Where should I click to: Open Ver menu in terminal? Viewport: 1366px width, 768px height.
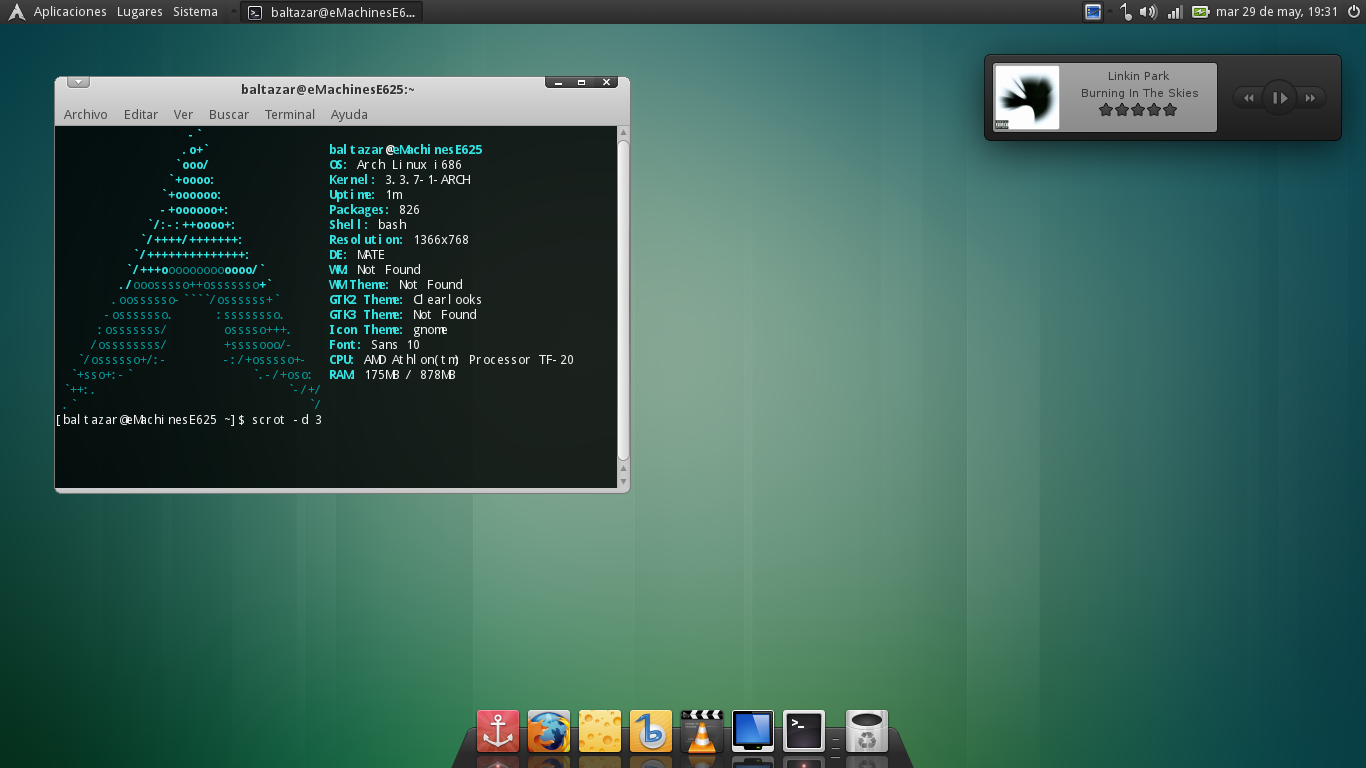pyautogui.click(x=183, y=114)
